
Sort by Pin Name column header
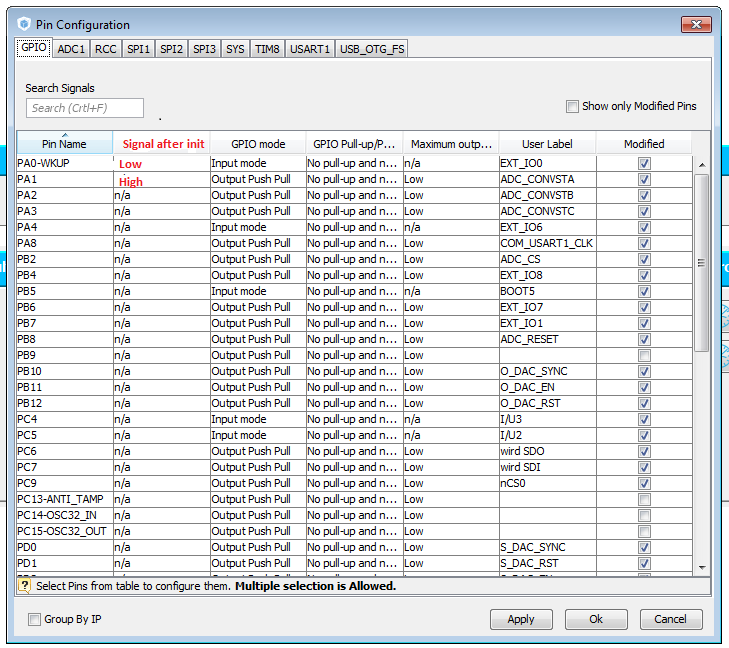click(x=65, y=144)
